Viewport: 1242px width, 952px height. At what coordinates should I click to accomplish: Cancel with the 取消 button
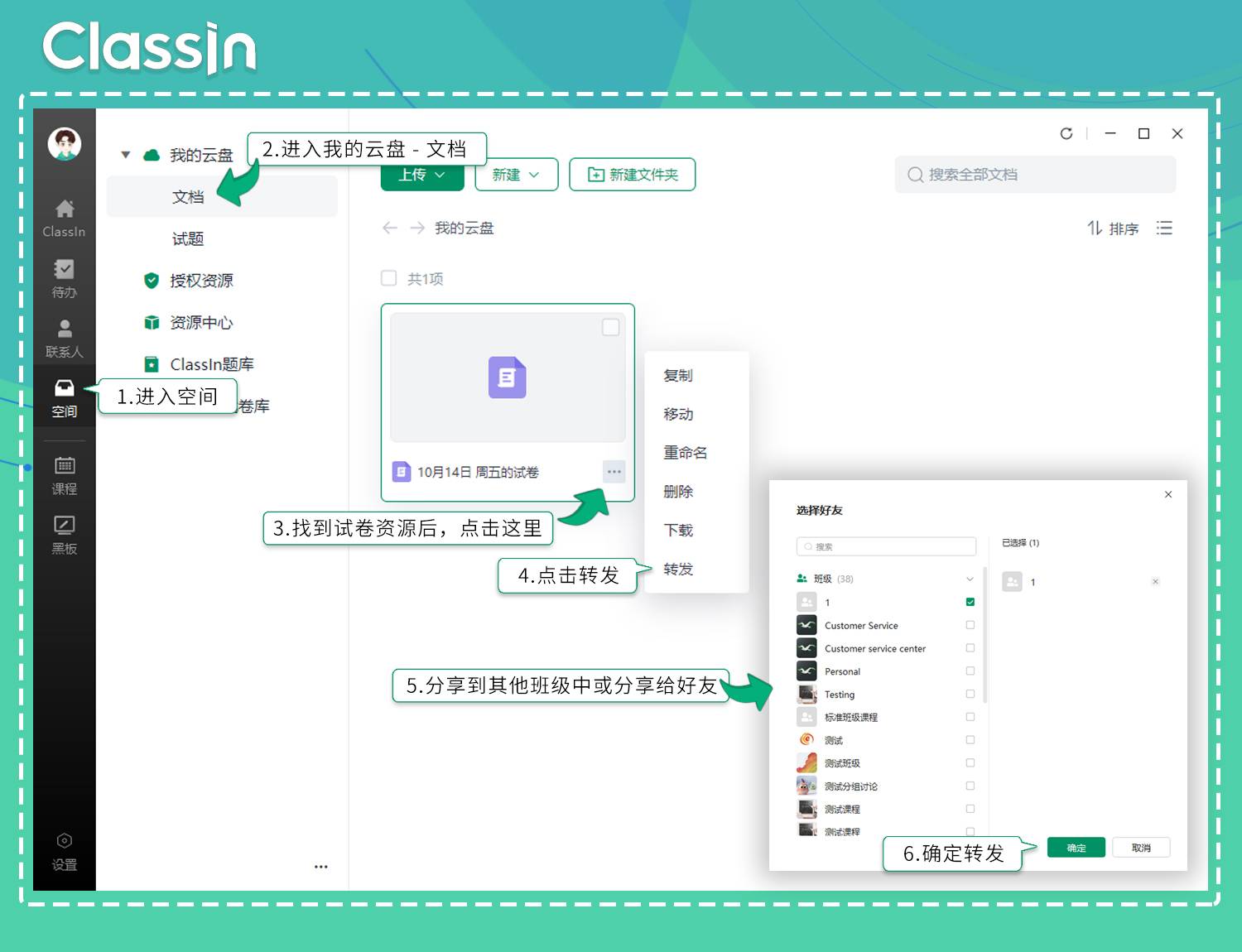pos(1141,848)
